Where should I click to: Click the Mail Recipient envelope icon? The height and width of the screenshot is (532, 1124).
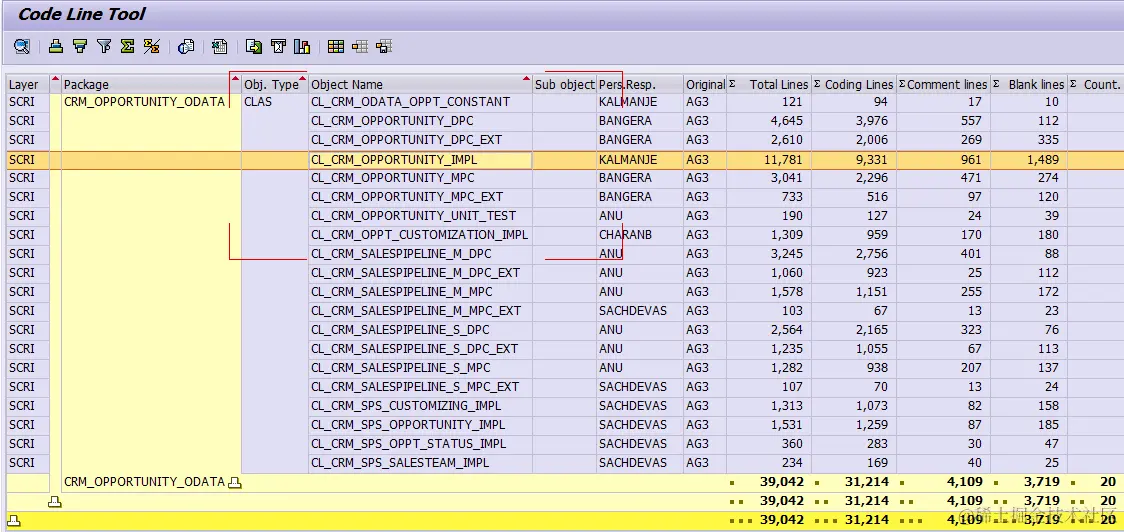pos(278,47)
